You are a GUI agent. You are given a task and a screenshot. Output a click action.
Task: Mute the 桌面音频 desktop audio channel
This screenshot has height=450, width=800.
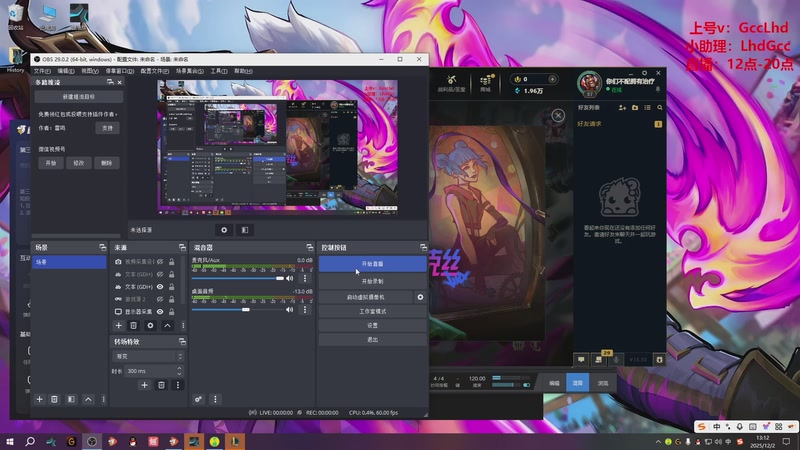coord(290,310)
